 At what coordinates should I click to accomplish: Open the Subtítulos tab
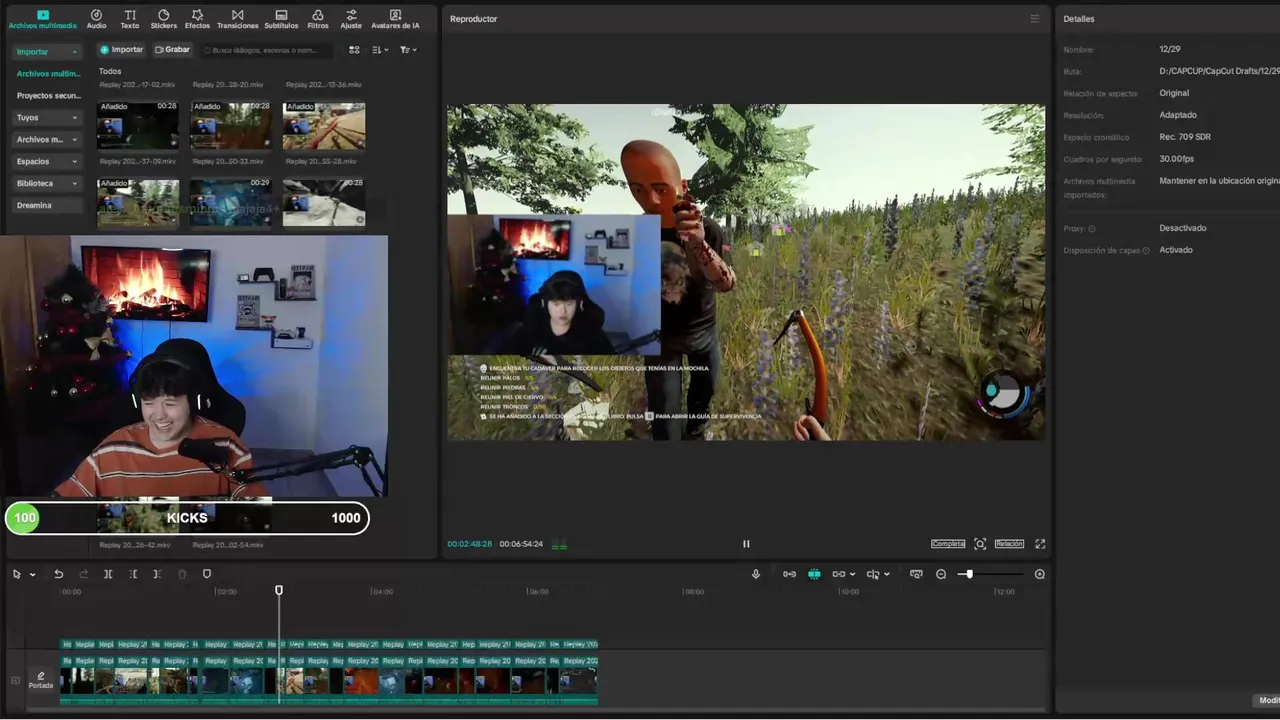click(x=281, y=19)
